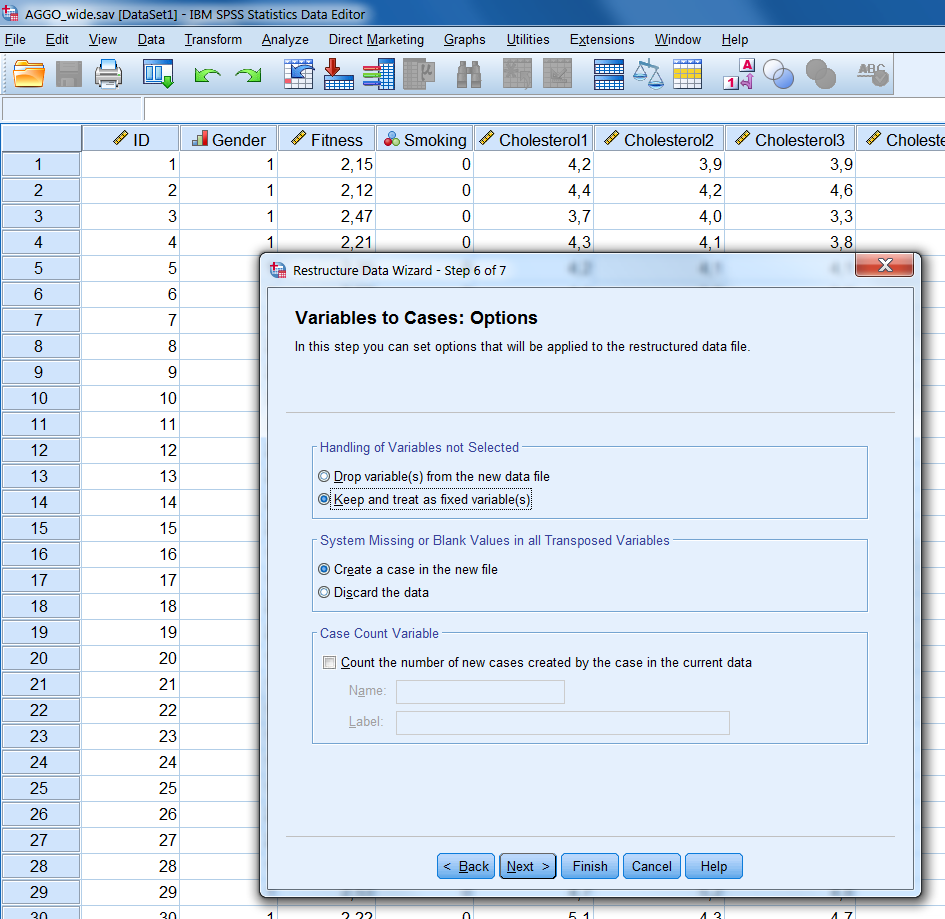Open the Weight Cases tool
The image size is (945, 919).
click(648, 73)
